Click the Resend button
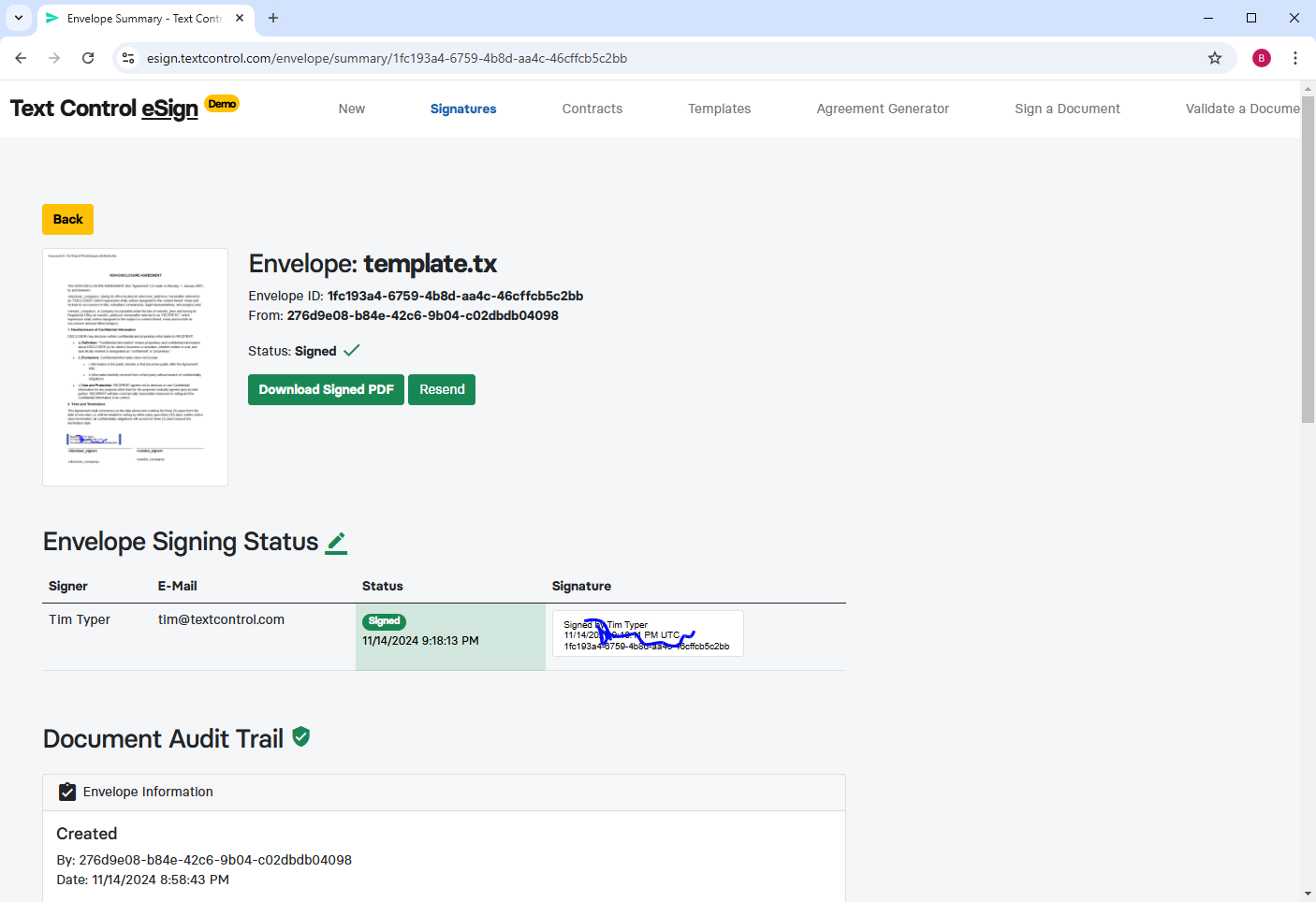Viewport: 1316px width, 902px height. click(x=442, y=389)
